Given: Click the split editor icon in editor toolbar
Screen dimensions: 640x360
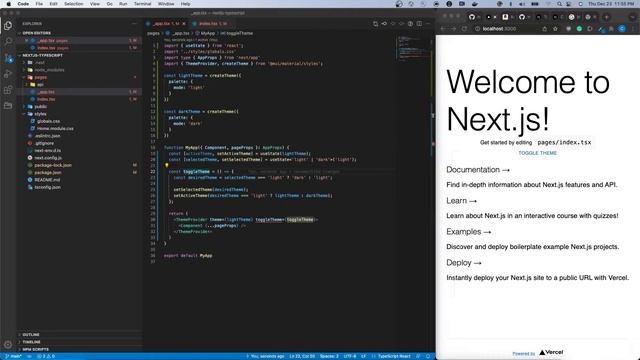Looking at the screenshot, I should [x=419, y=24].
